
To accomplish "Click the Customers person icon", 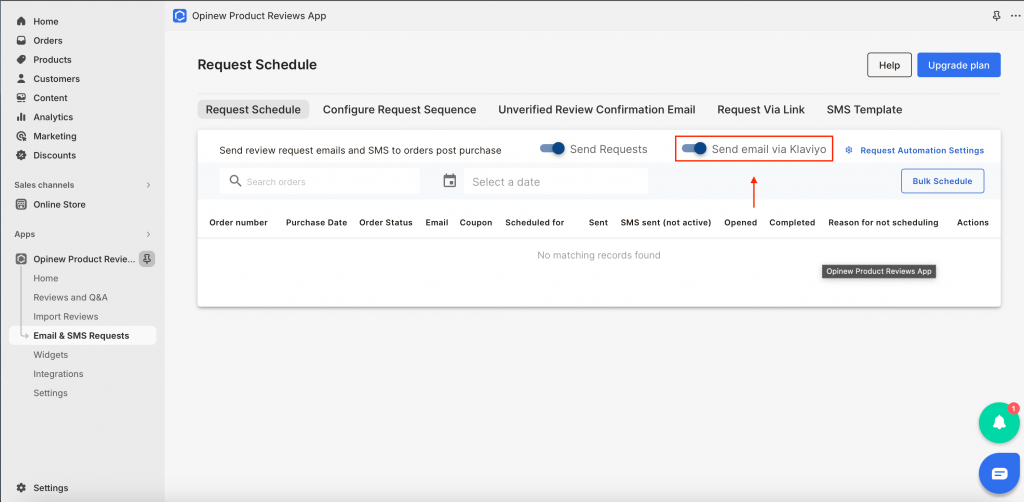I will [21, 78].
